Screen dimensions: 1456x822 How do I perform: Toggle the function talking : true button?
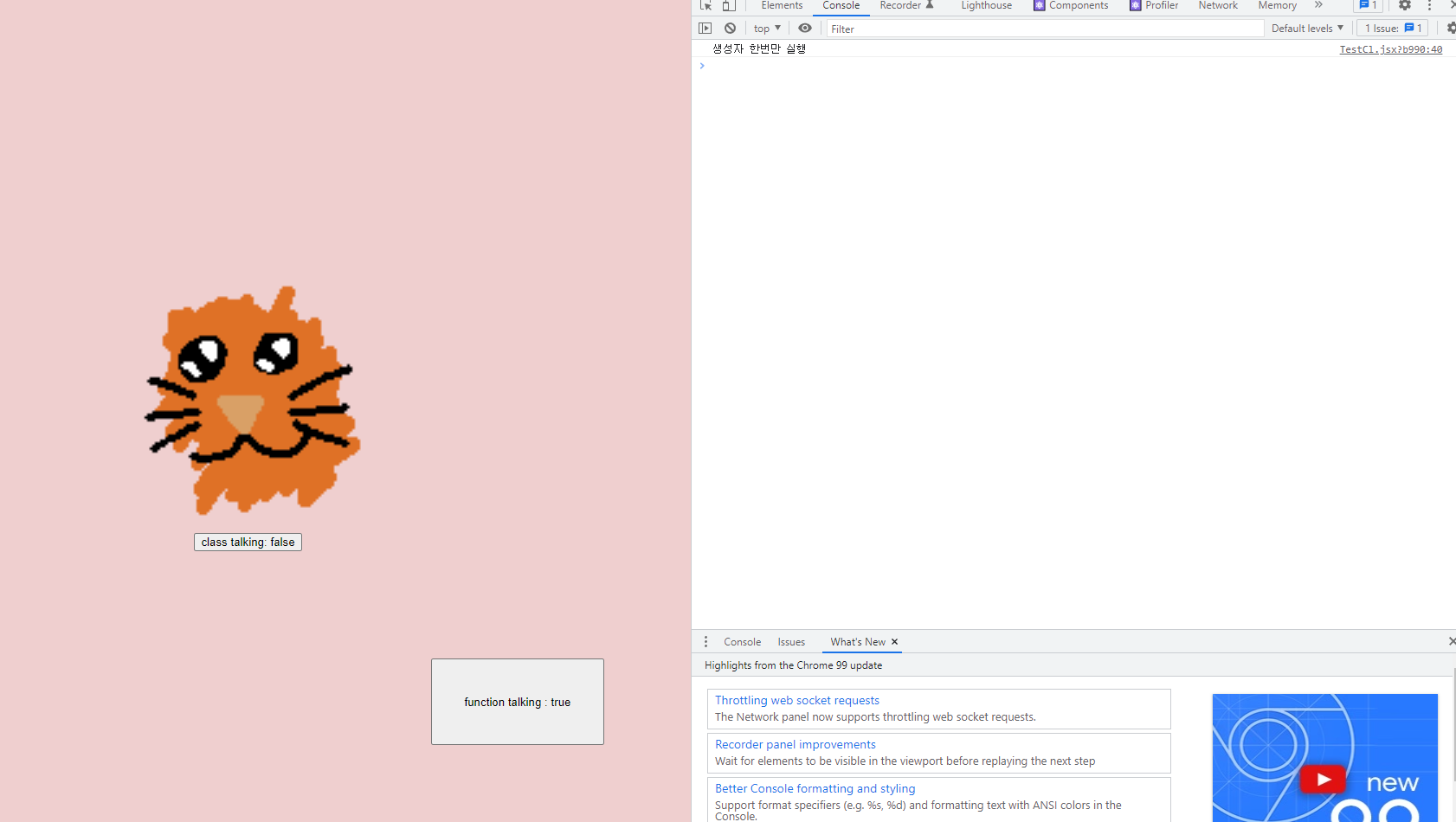click(x=518, y=702)
